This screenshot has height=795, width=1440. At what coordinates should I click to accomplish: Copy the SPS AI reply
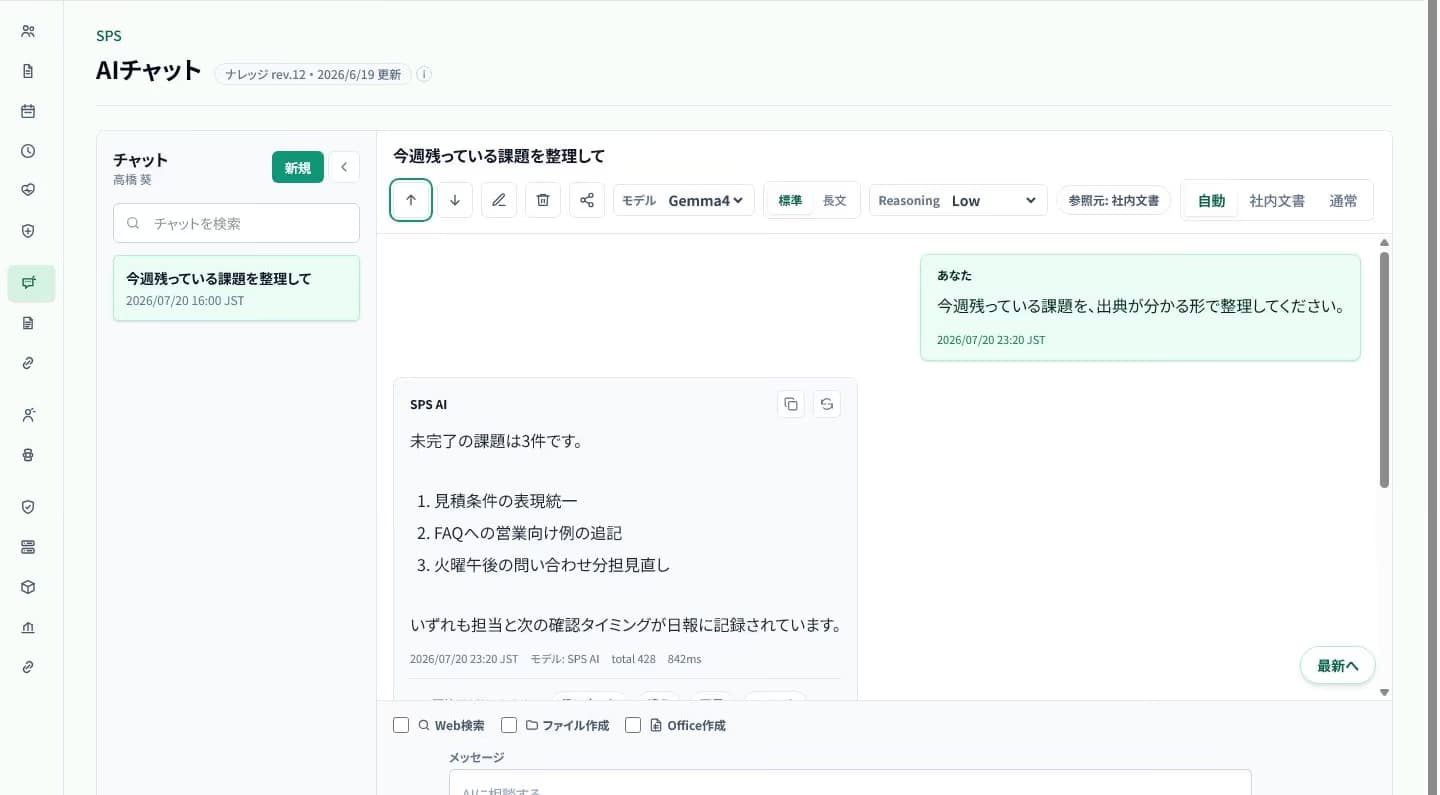(x=791, y=404)
